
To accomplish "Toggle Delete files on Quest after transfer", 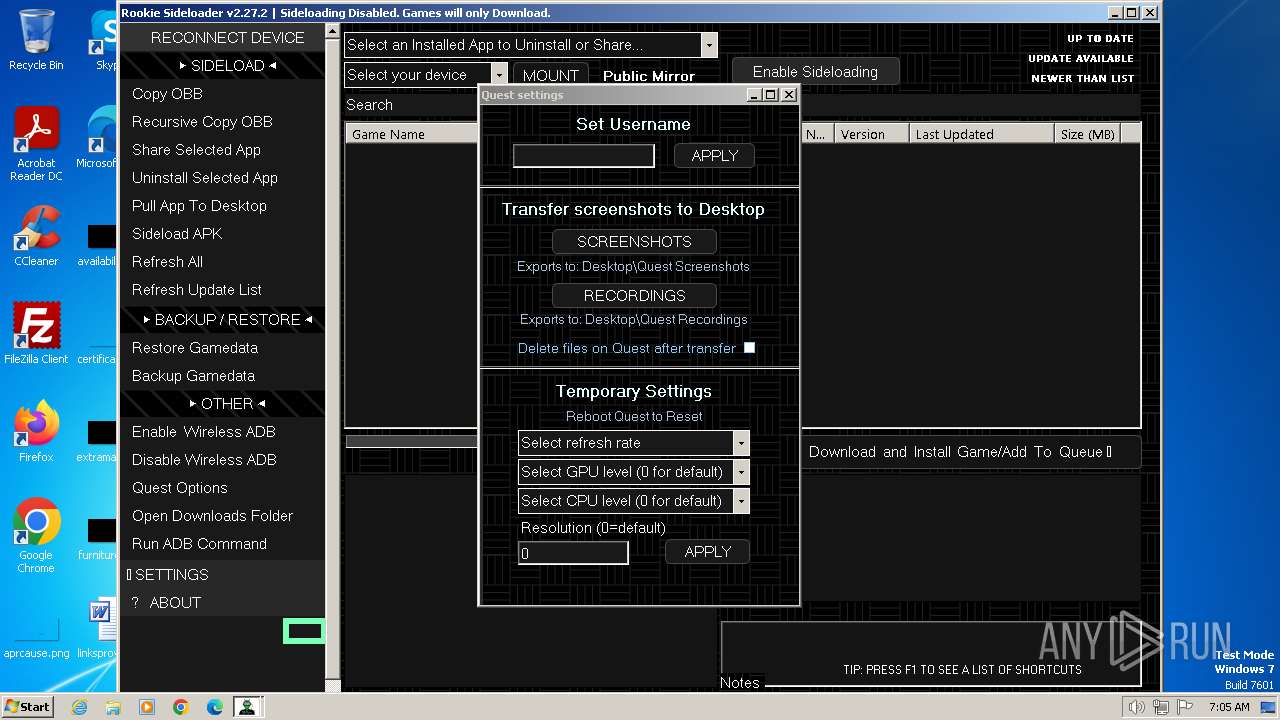I will coord(749,348).
